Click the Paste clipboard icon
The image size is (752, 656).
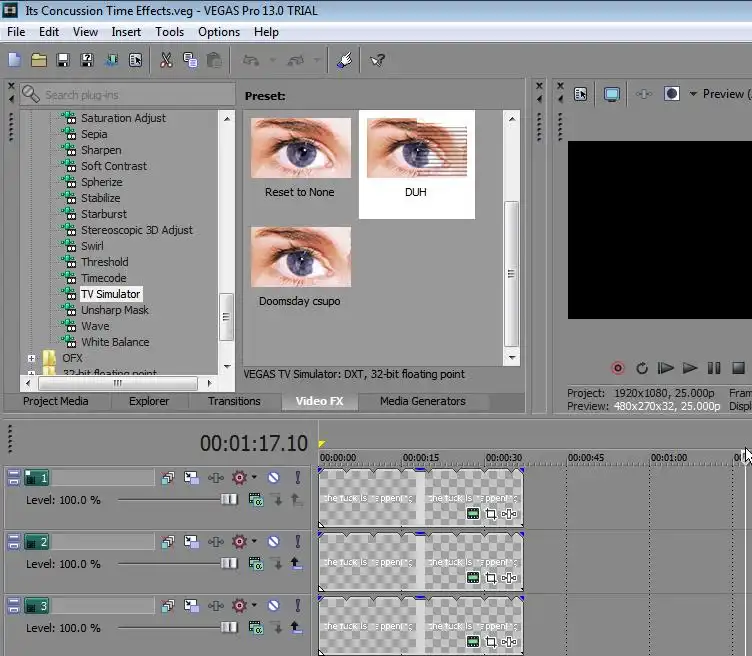coord(214,60)
